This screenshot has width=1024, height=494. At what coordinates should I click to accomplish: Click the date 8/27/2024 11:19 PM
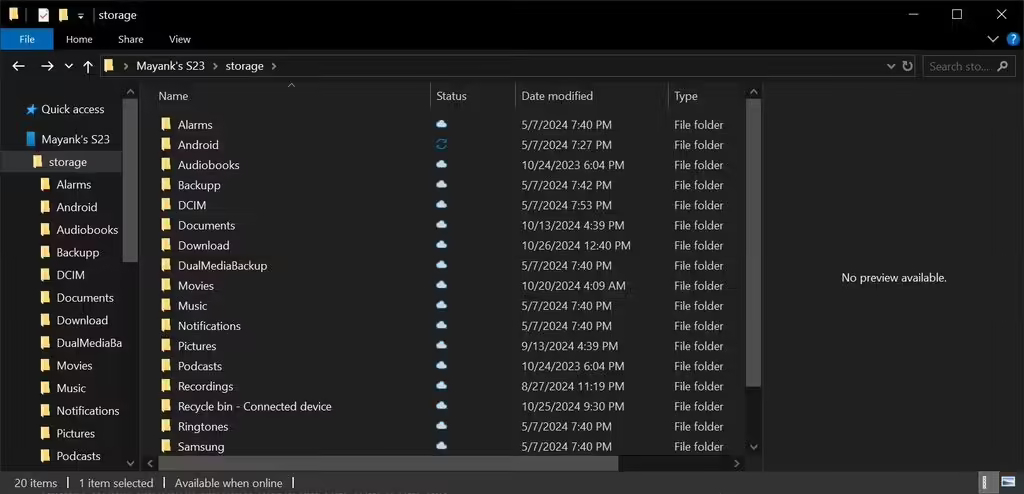pos(573,386)
